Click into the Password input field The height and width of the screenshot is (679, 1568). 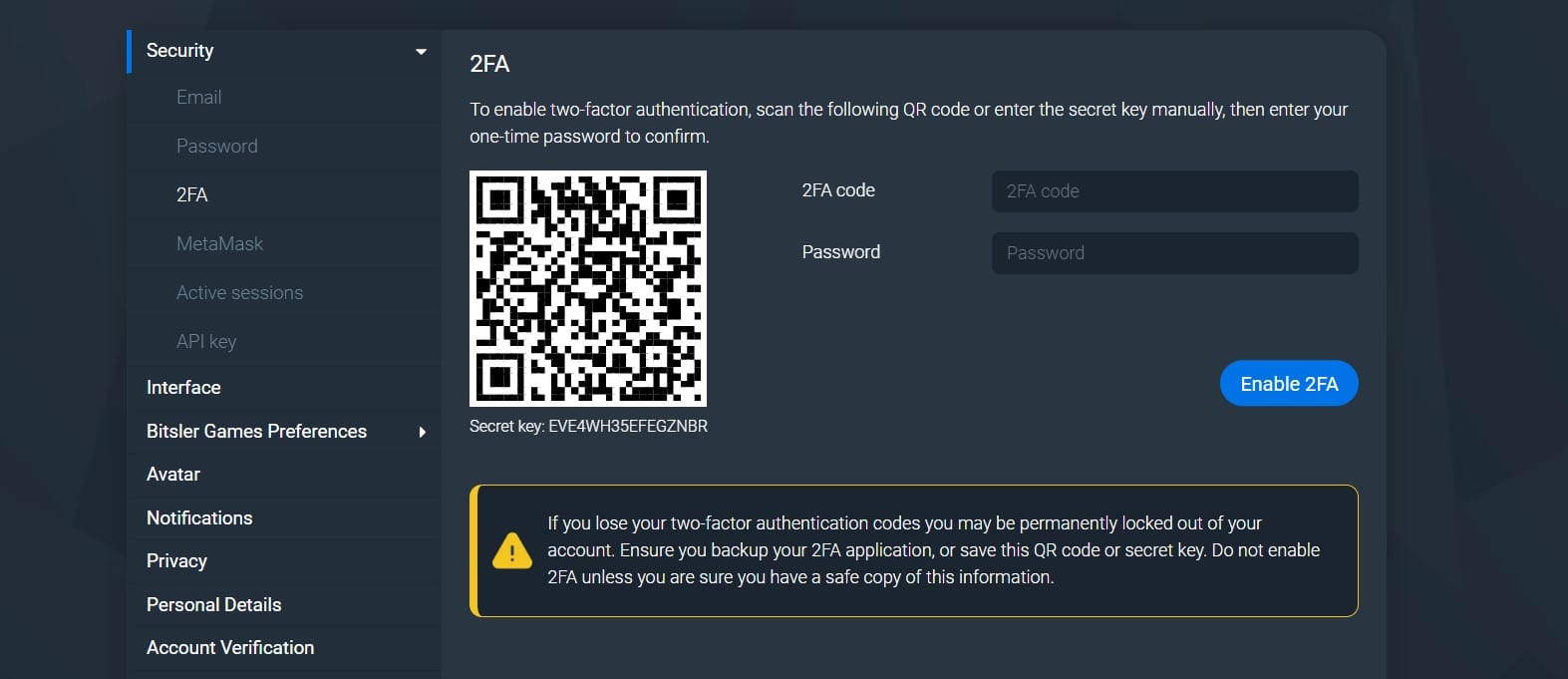[x=1174, y=253]
